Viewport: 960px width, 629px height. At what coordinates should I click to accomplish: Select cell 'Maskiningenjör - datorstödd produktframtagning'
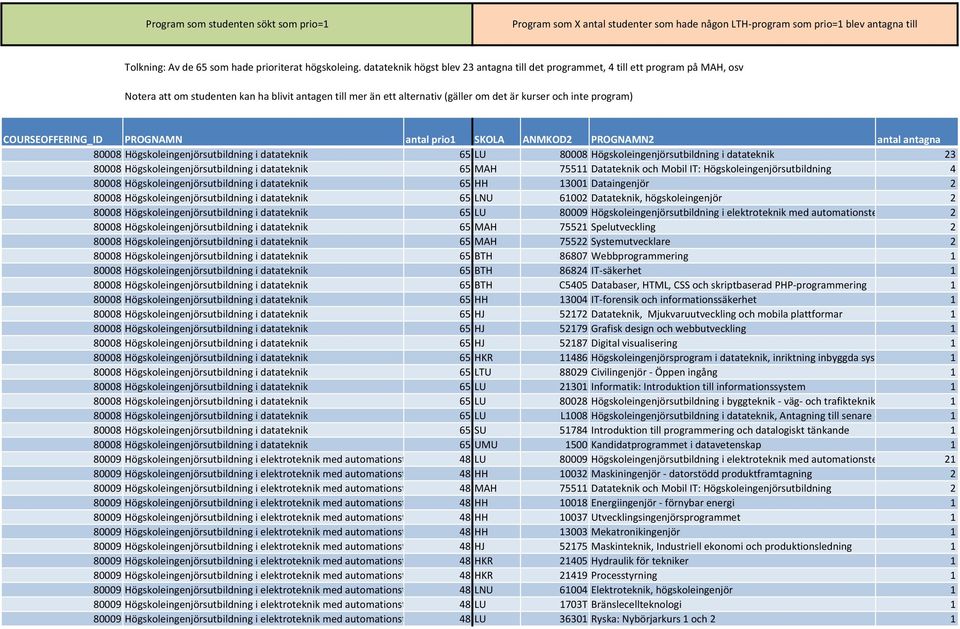click(x=732, y=473)
